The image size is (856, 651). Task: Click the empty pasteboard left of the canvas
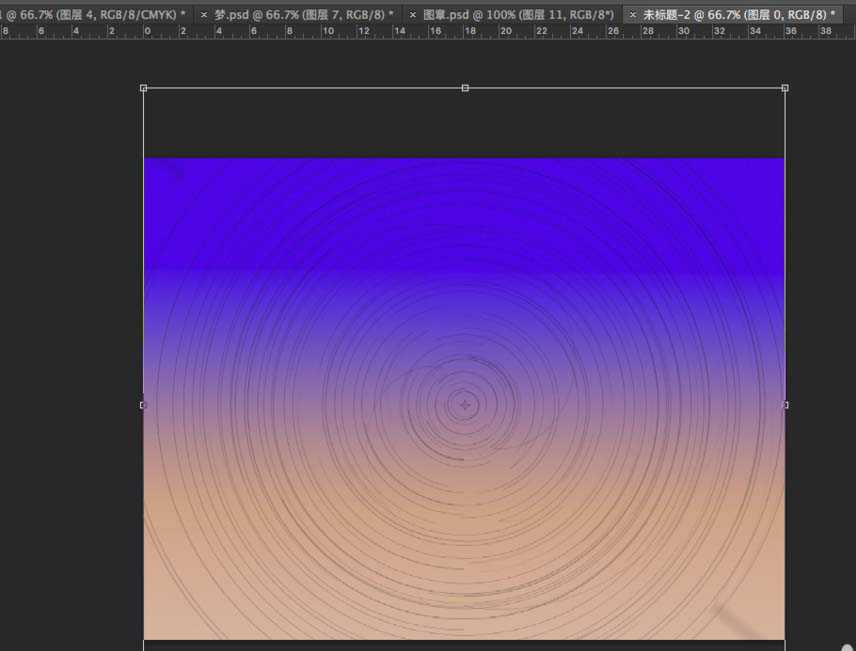coord(70,350)
